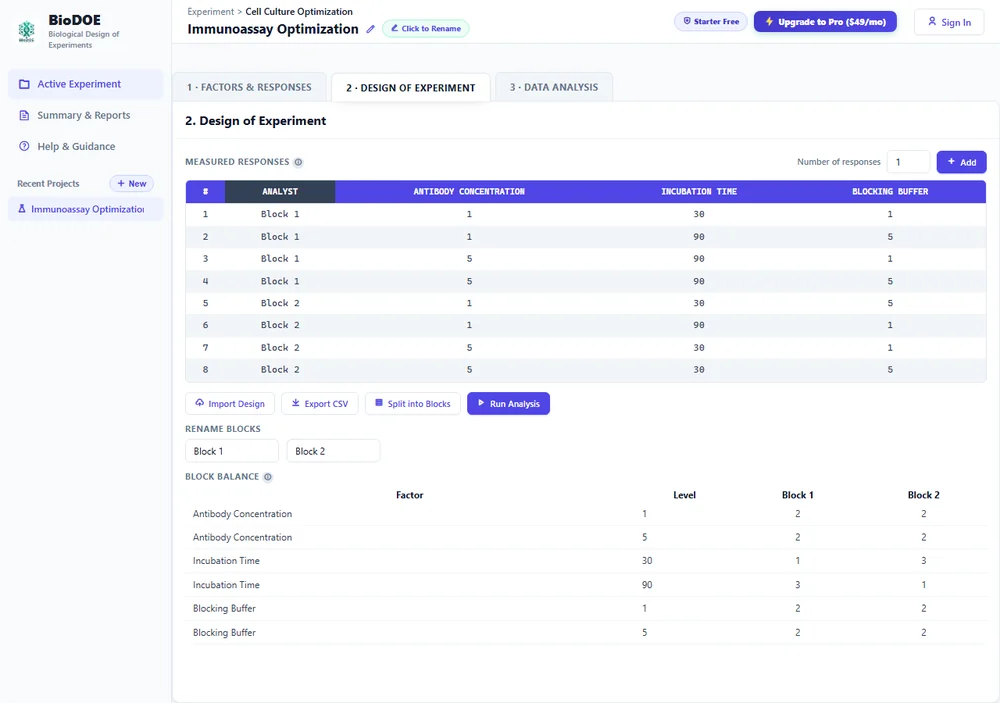Click the Block 1 cell in row 3
The image size is (1000, 703).
click(x=280, y=259)
